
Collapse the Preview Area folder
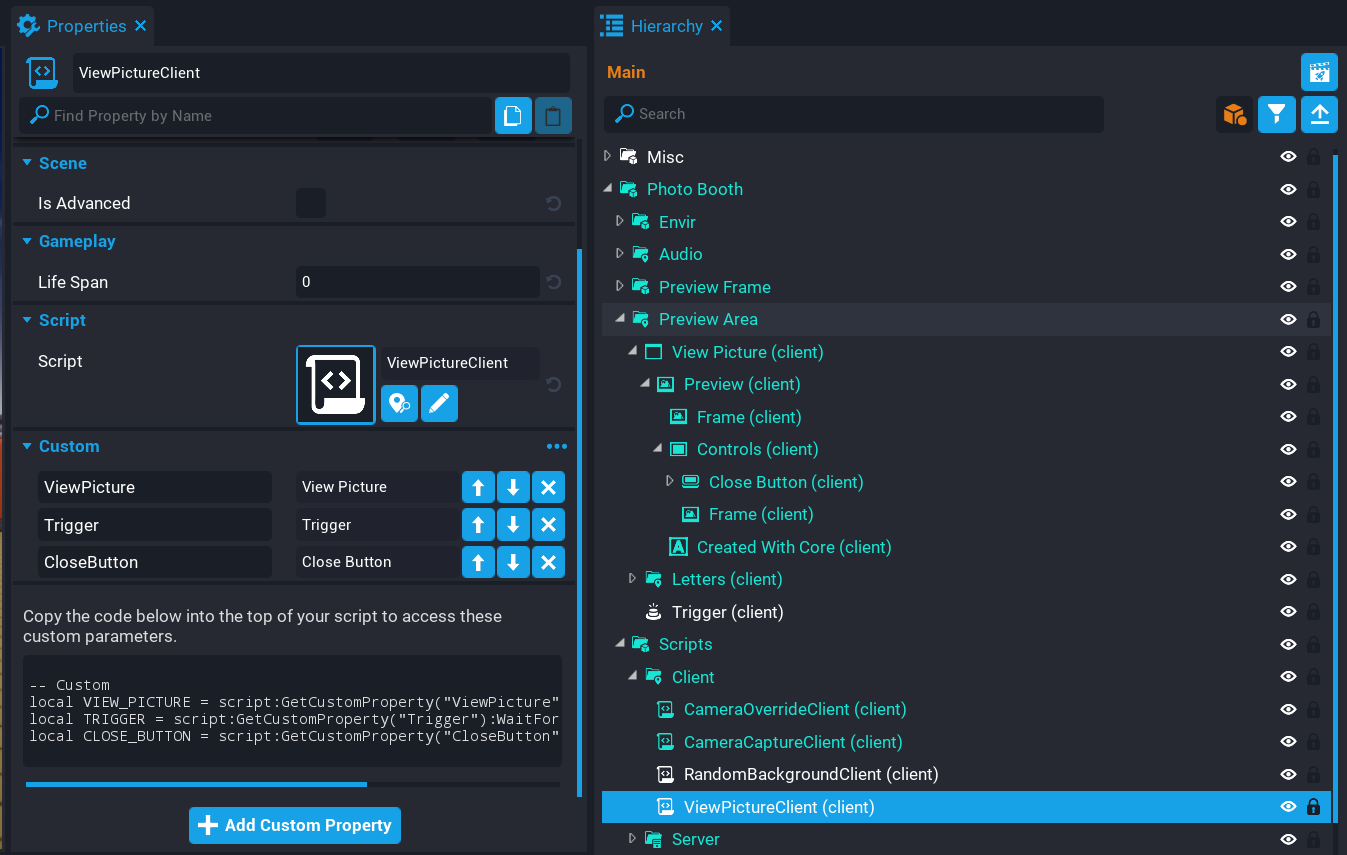click(x=620, y=319)
